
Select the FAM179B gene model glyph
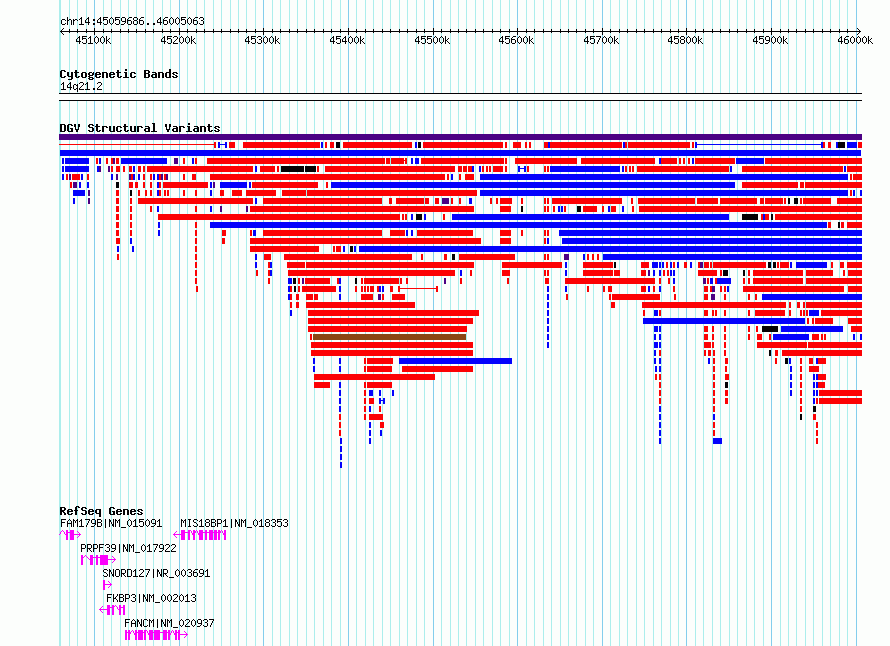(x=70, y=535)
